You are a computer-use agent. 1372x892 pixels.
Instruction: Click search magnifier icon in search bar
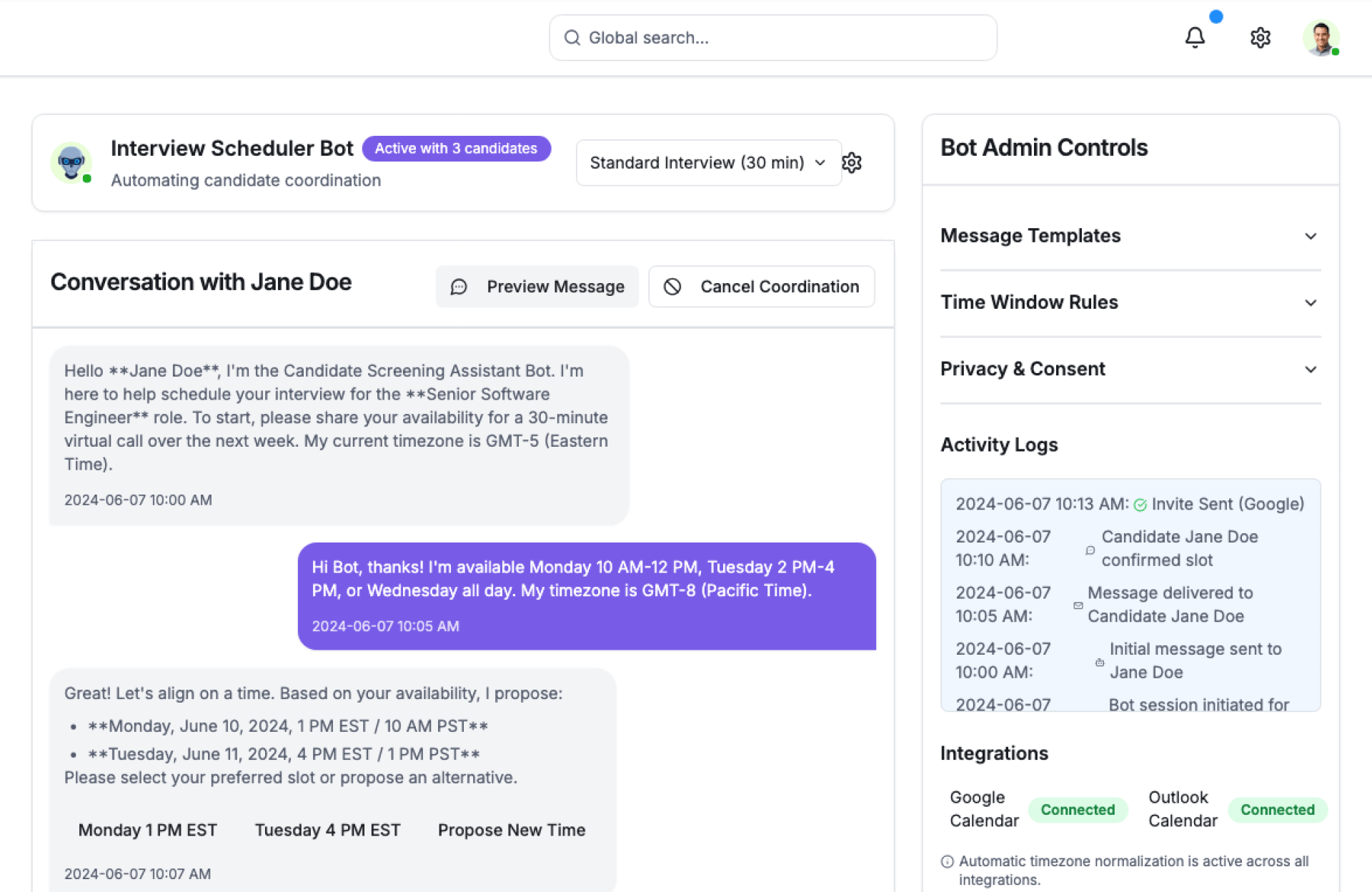(x=572, y=38)
